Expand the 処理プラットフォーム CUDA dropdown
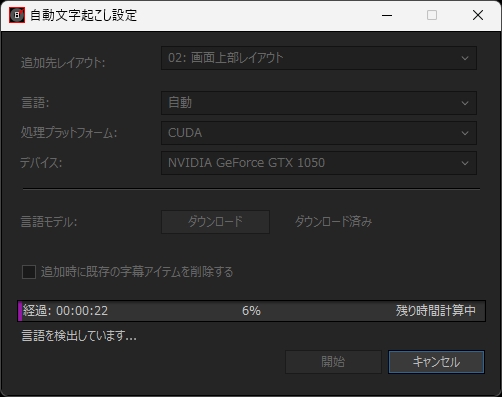Screen dimensions: 502x397 (x=319, y=133)
